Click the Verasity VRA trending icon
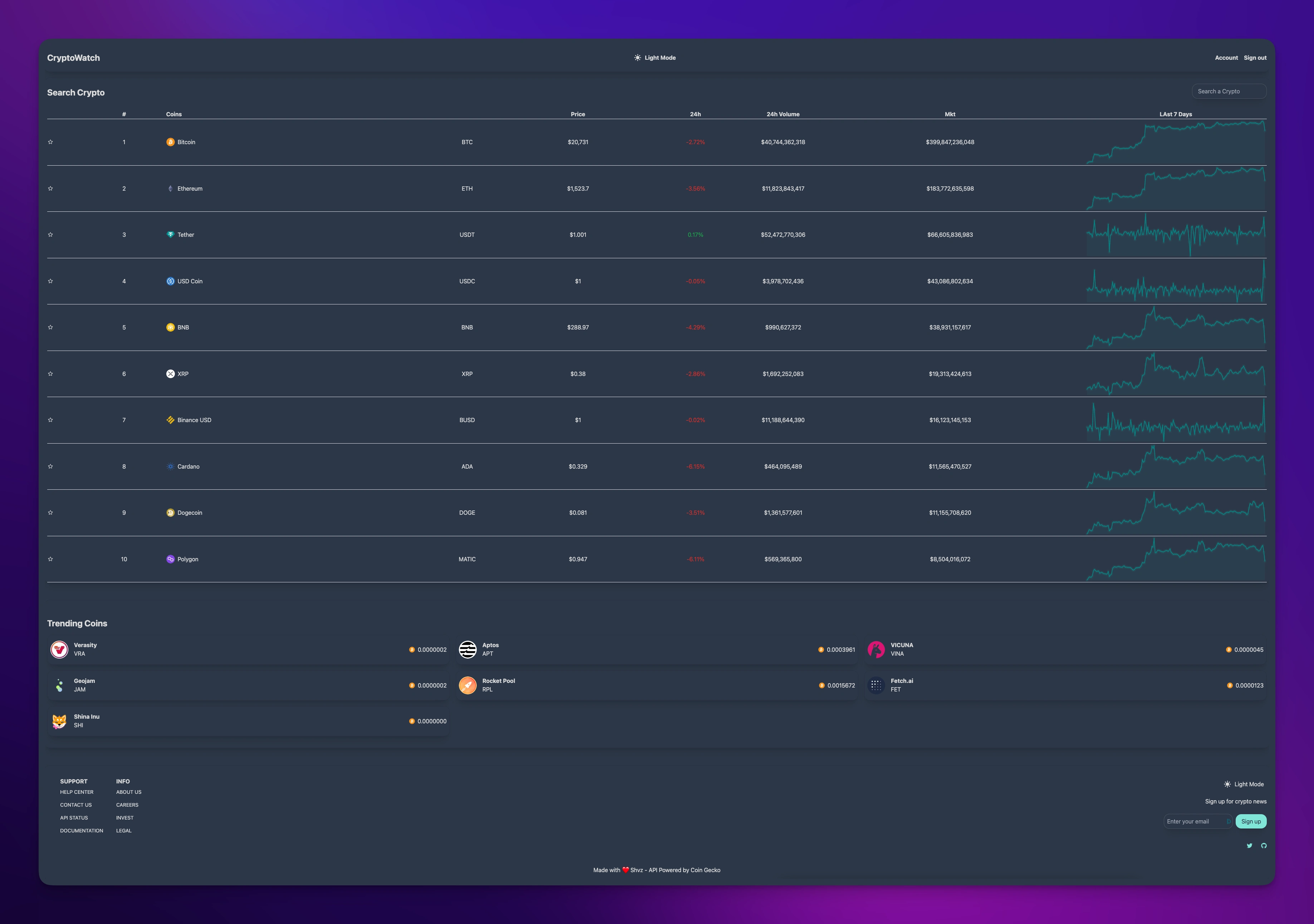Viewport: 1314px width, 924px height. pos(60,649)
